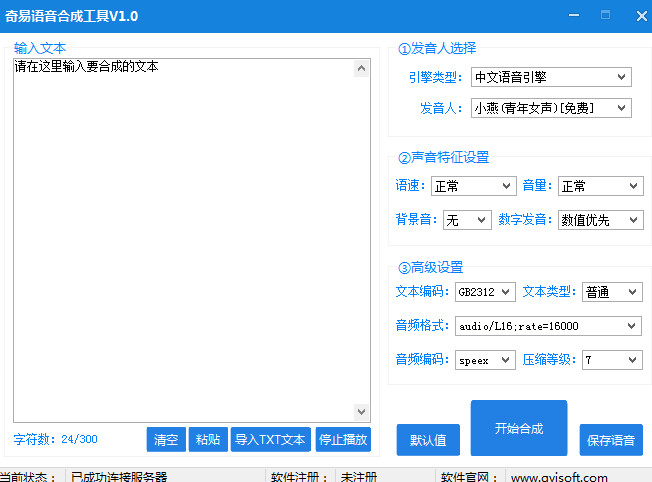The width and height of the screenshot is (652, 482).
Task: Open the 背景音 background sound dropdown
Action: [x=467, y=220]
